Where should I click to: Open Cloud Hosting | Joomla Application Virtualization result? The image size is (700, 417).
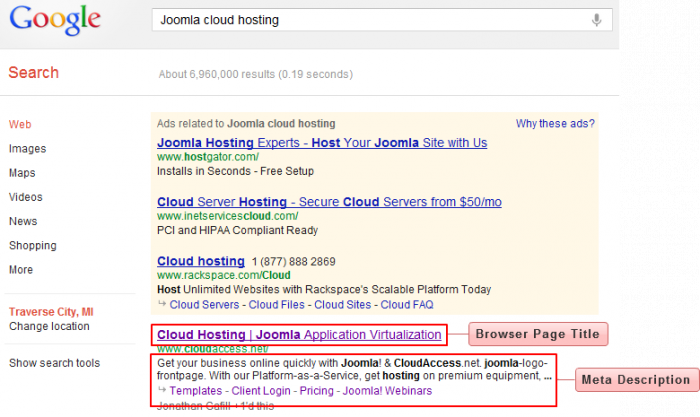[299, 334]
